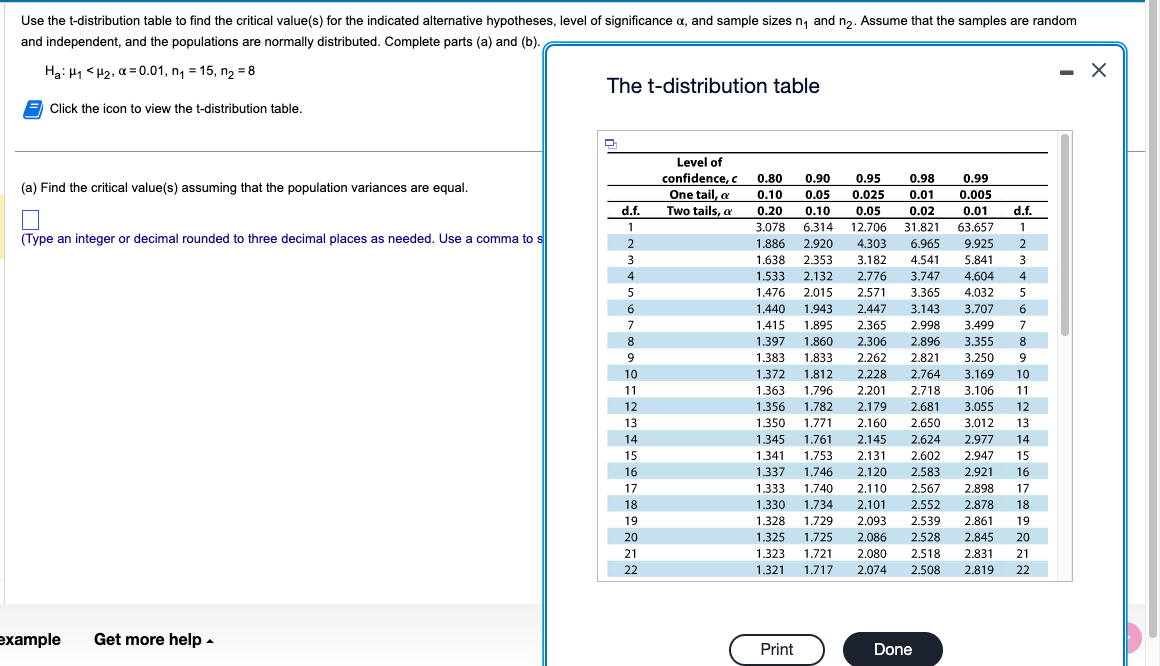Click the 'Level of confidence, c' header label
Viewport: 1160px width, 666px height.
699,170
